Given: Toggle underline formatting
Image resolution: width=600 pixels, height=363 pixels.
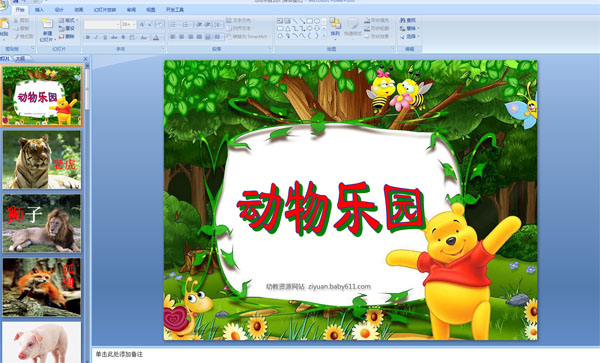Looking at the screenshot, I should coord(105,37).
